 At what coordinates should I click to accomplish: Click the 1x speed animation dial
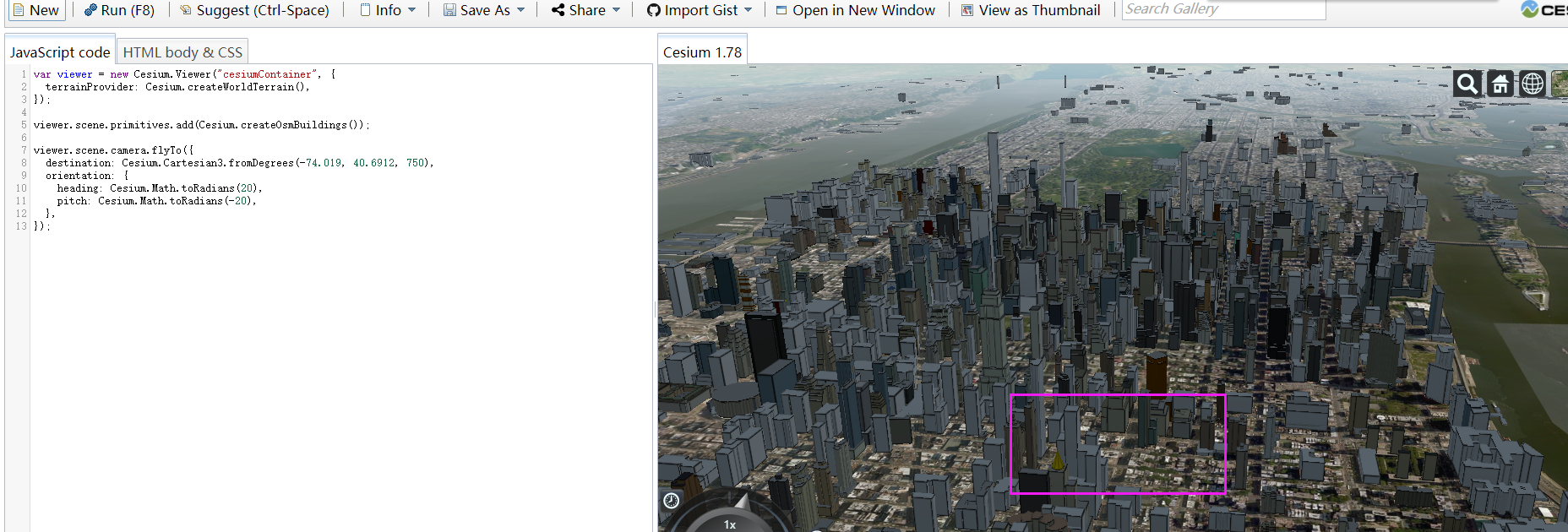click(730, 524)
